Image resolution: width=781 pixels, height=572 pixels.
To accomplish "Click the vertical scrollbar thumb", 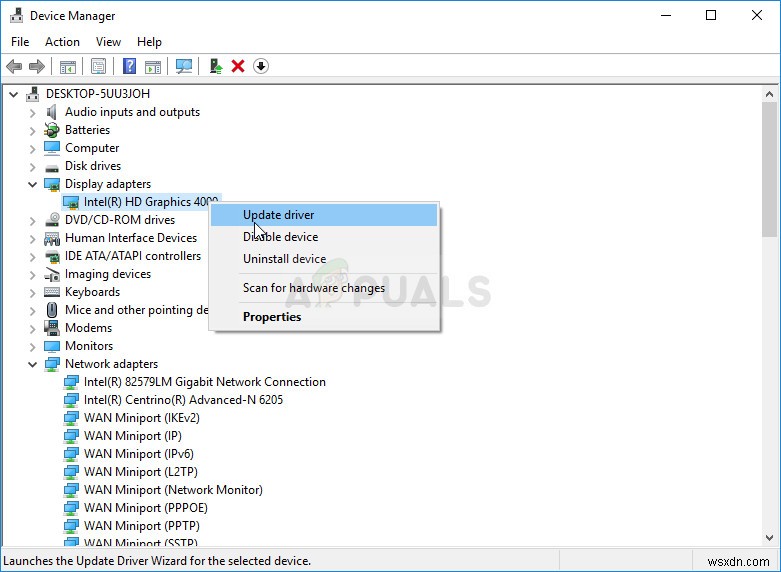I will pos(769,169).
